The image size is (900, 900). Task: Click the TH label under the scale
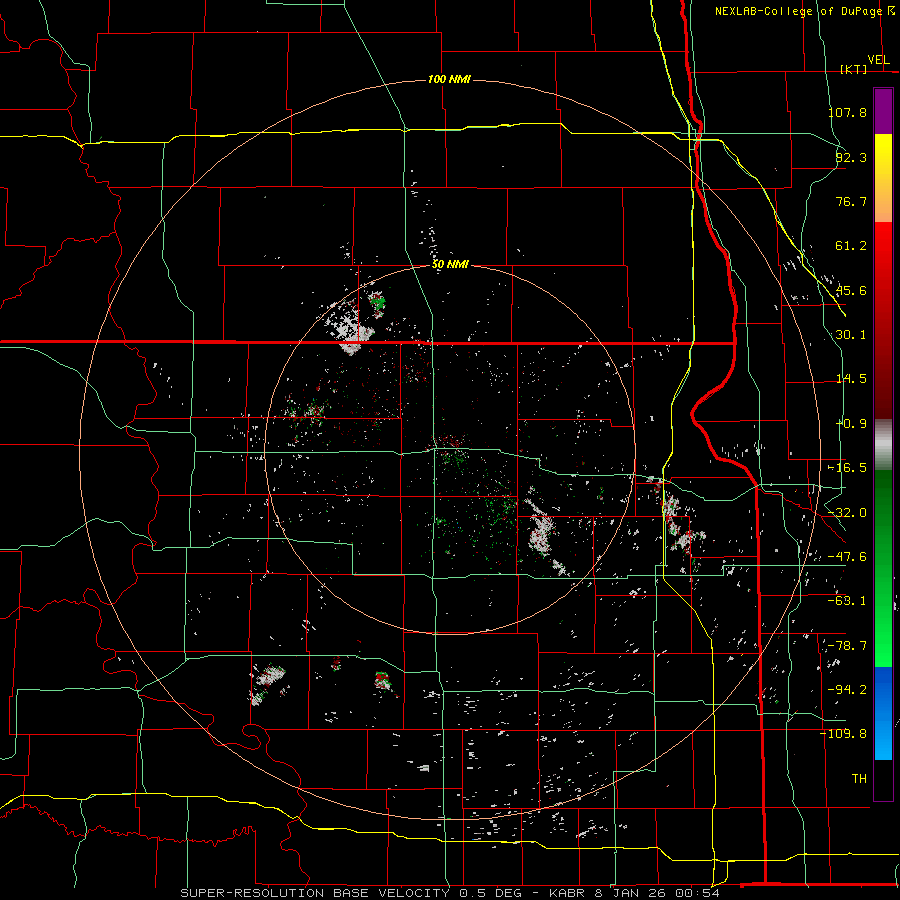[x=859, y=779]
